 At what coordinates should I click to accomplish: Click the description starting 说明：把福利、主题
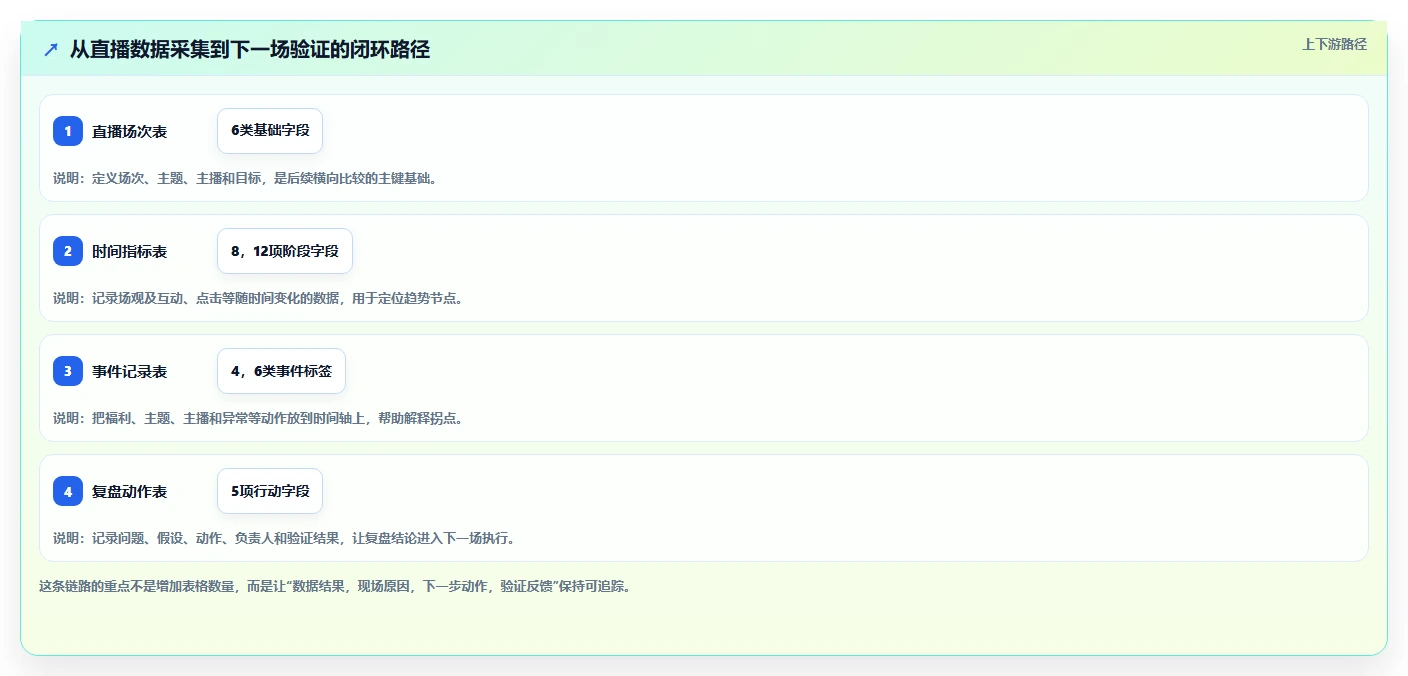pyautogui.click(x=258, y=418)
